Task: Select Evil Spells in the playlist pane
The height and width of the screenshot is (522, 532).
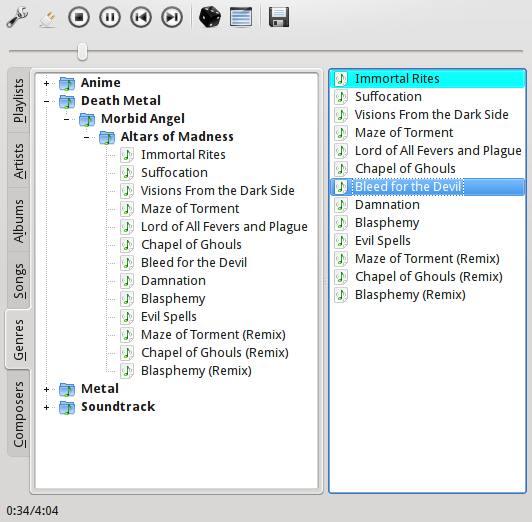Action: tap(383, 241)
